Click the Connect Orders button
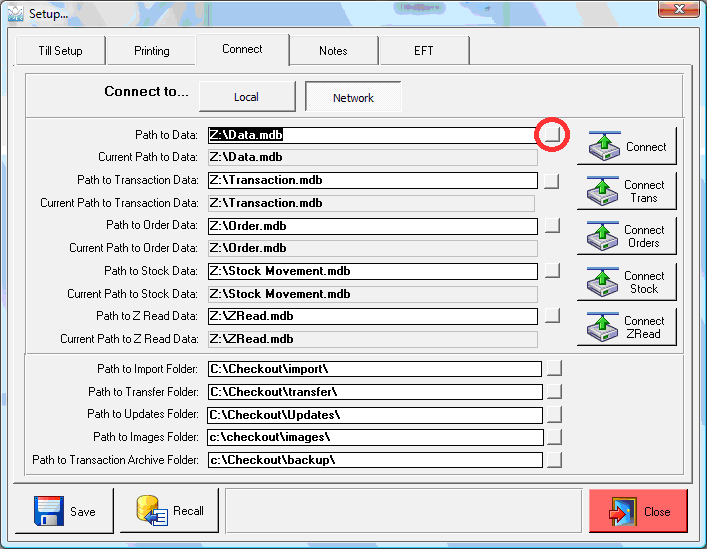This screenshot has width=707, height=549. click(x=627, y=236)
